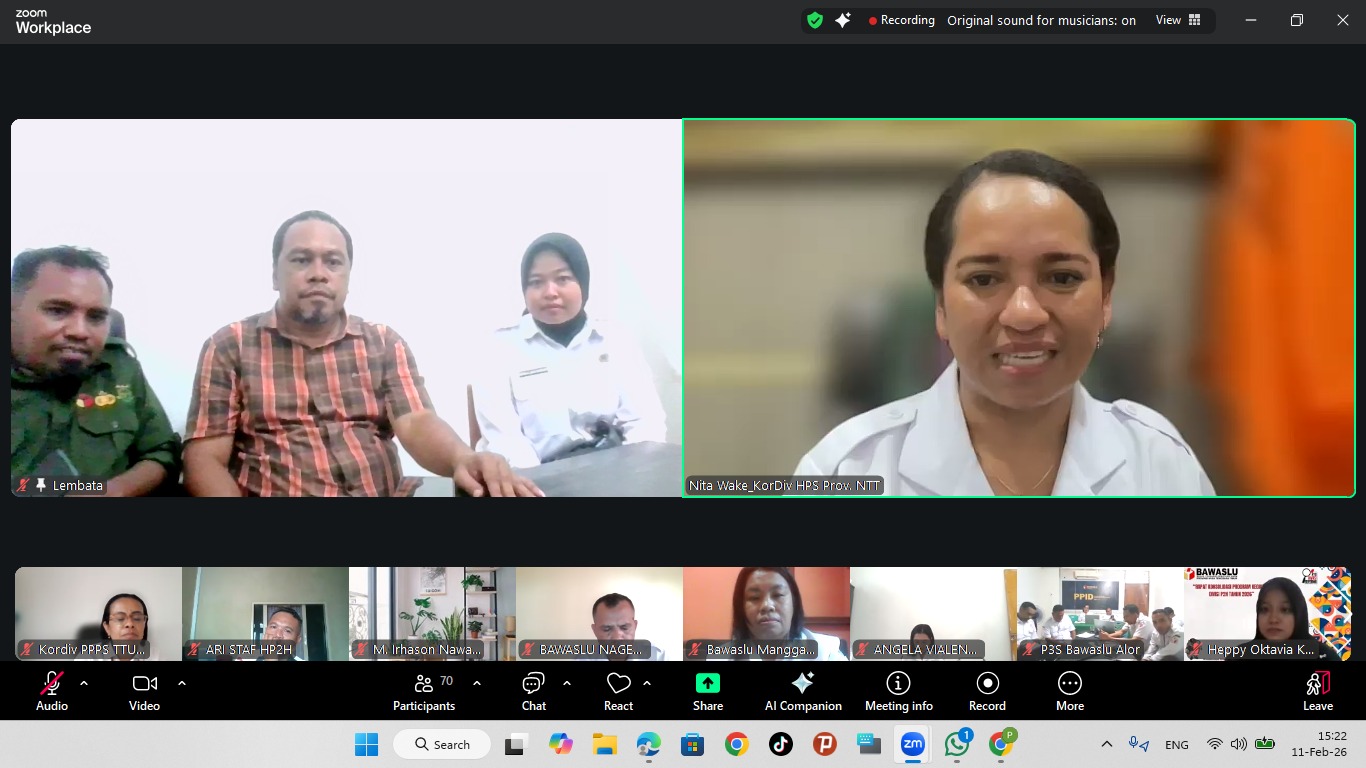The image size is (1366, 768).
Task: Expand the Audio settings chevron
Action: click(83, 684)
